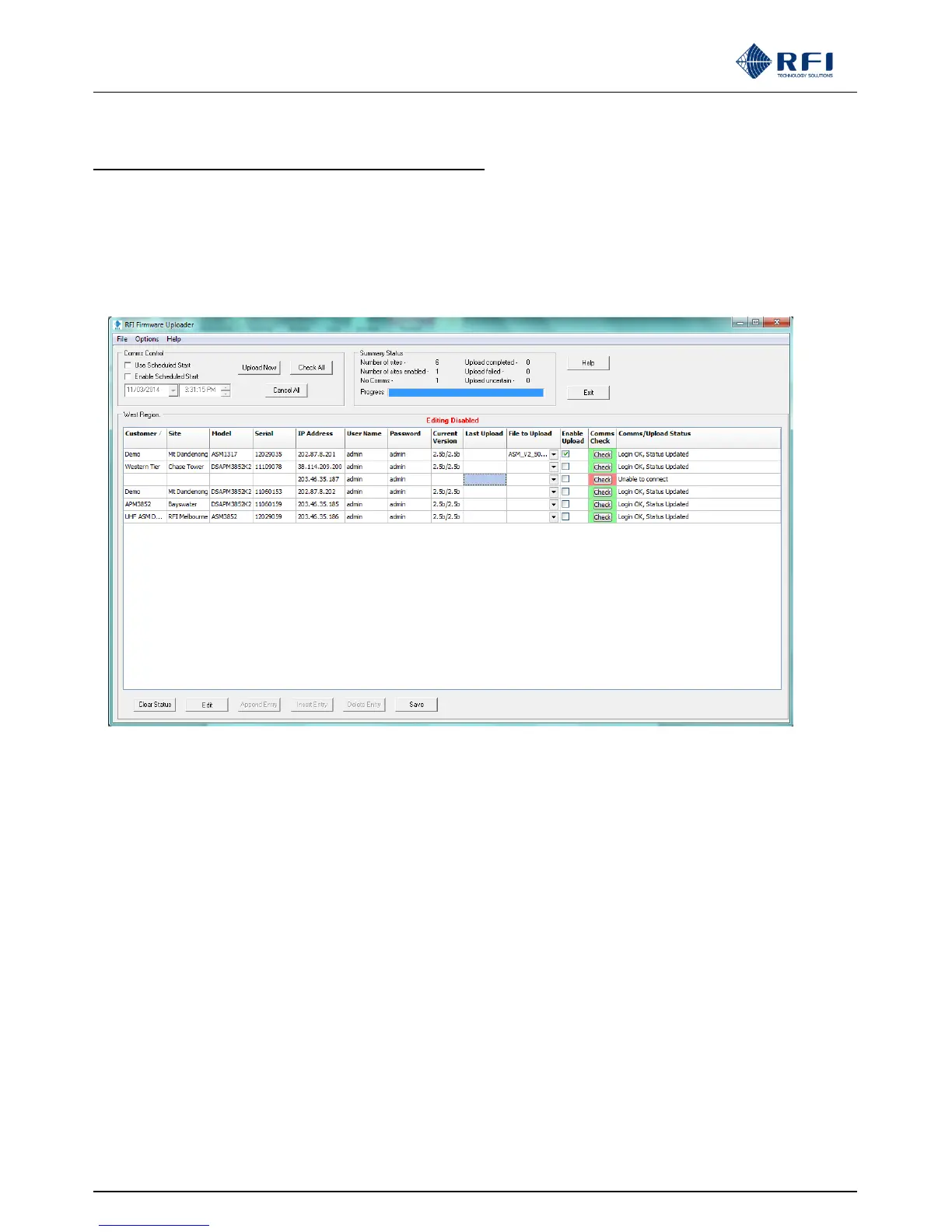Click the Exit button

(588, 393)
